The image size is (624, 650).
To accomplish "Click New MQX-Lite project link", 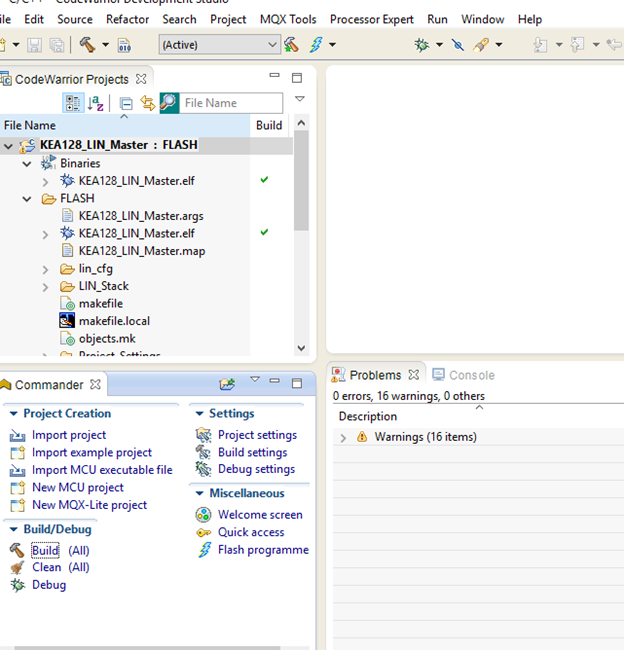I will [x=90, y=505].
